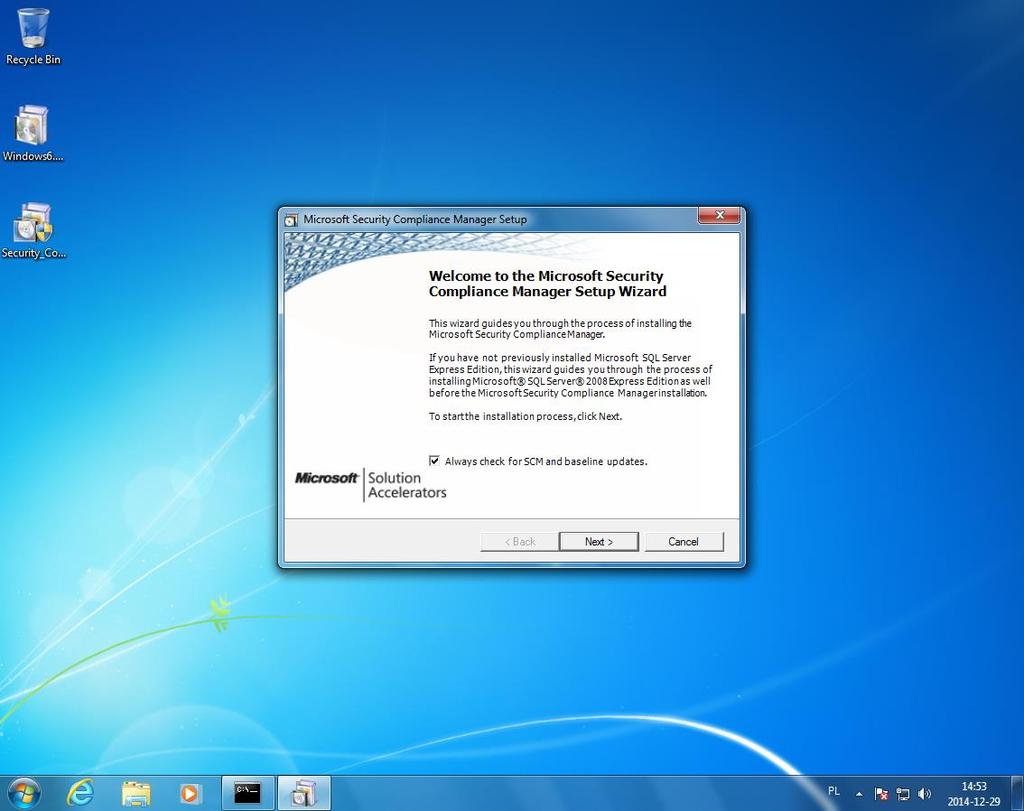Open the volume speaker tray icon
Screen dimensions: 1024x811
tap(924, 794)
